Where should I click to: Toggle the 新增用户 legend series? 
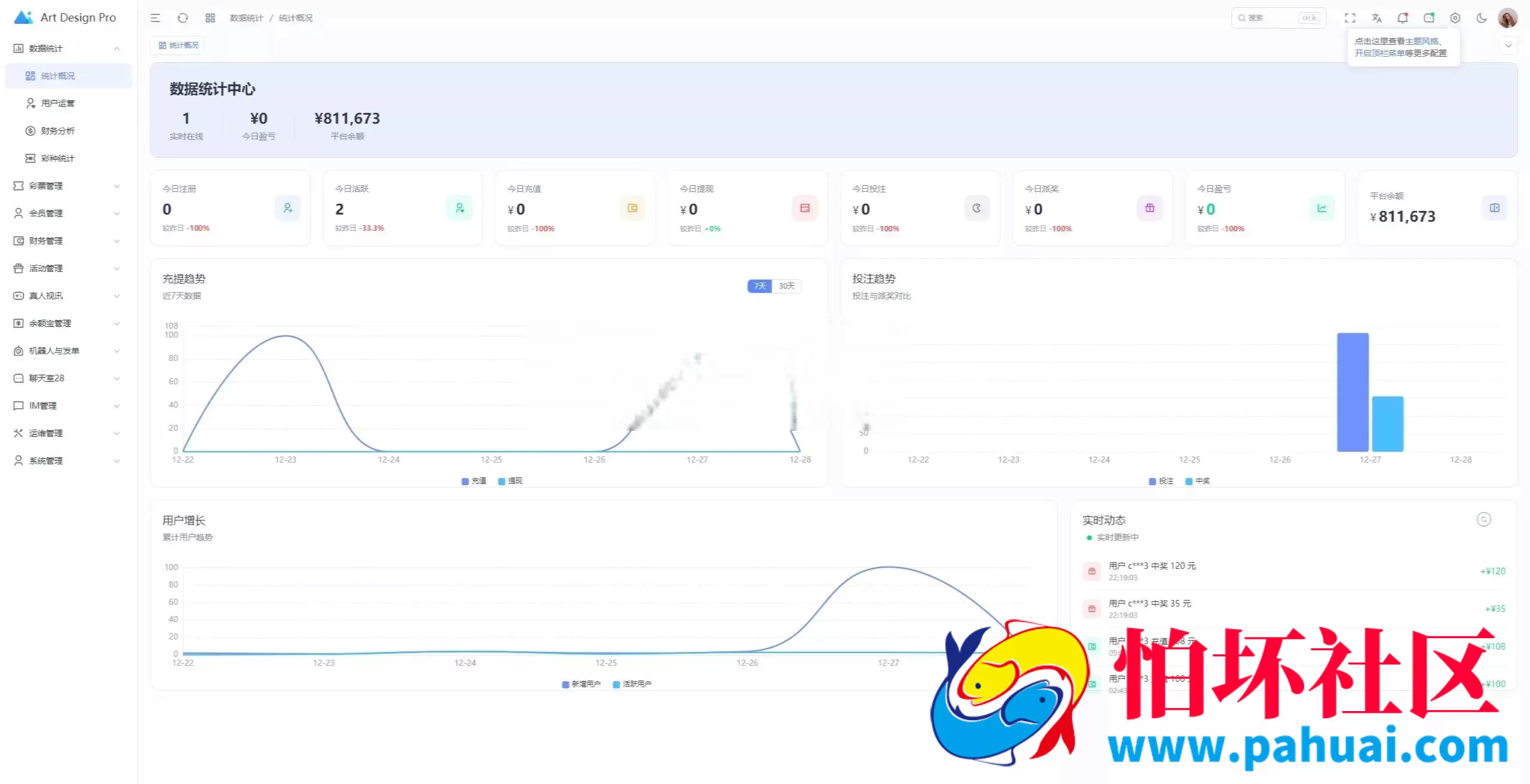pos(582,684)
